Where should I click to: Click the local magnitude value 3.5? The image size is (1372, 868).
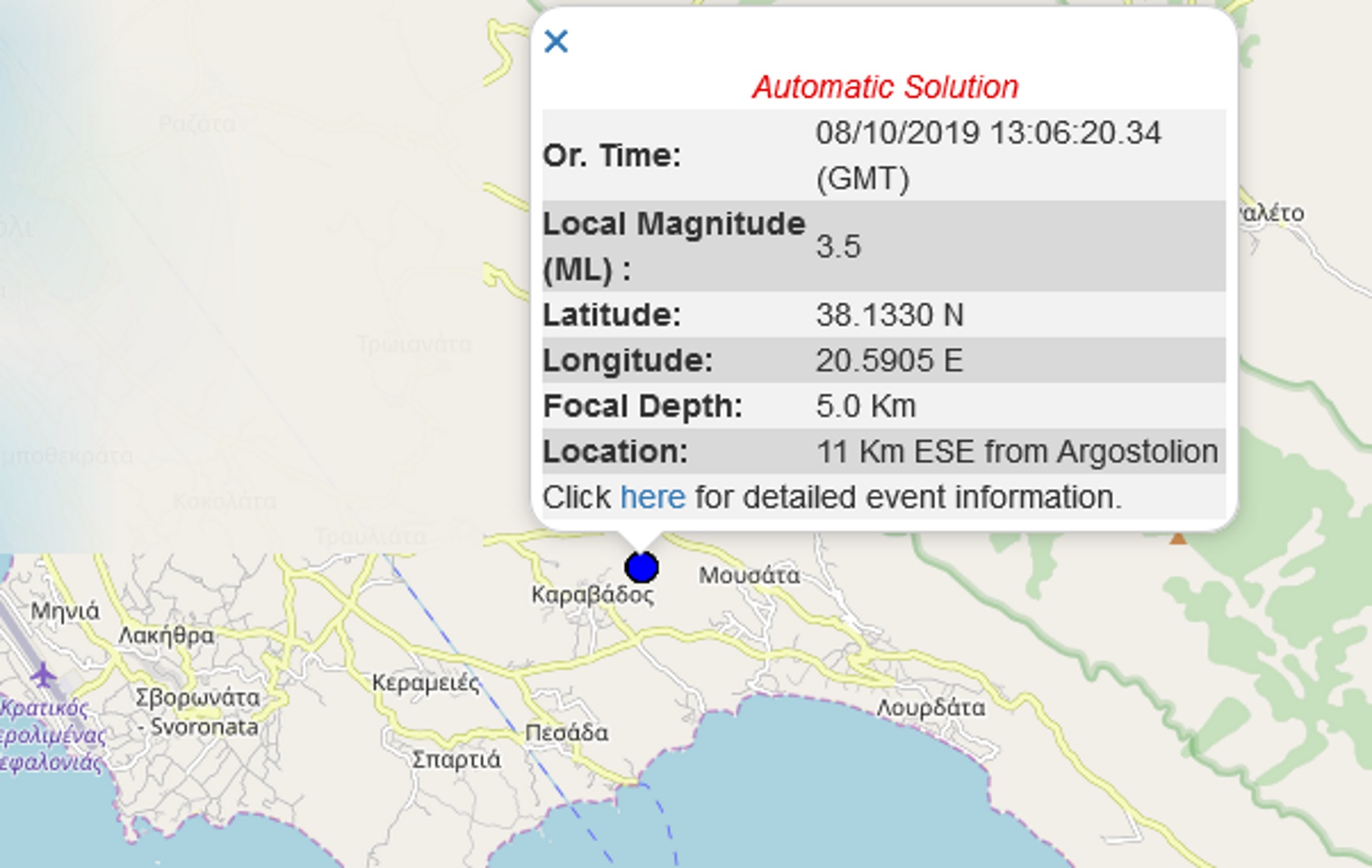coord(838,247)
